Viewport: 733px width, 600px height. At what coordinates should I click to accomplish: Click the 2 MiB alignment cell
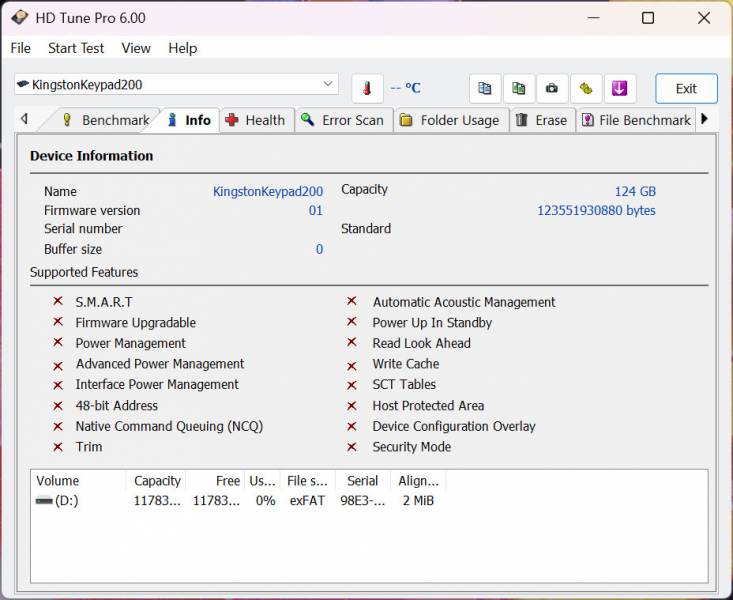point(418,501)
